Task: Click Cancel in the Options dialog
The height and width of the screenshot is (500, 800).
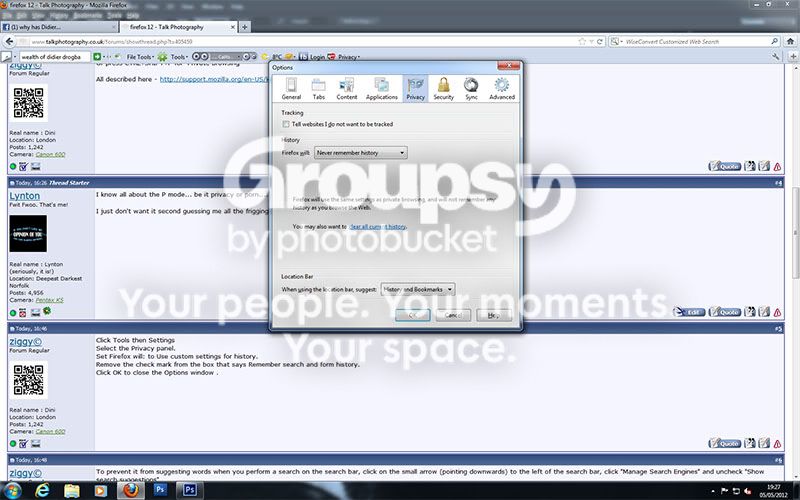Action: [x=453, y=315]
